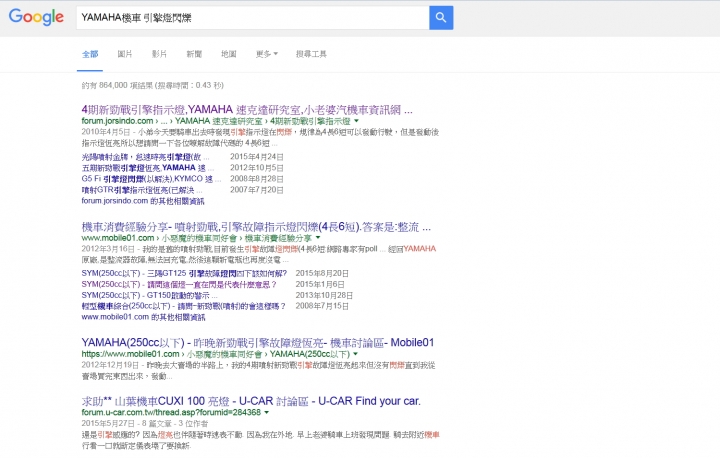Open result 求助 山葉機車CUXI 100 亮燈 U-CAR
This screenshot has height=458, width=720.
point(251,401)
